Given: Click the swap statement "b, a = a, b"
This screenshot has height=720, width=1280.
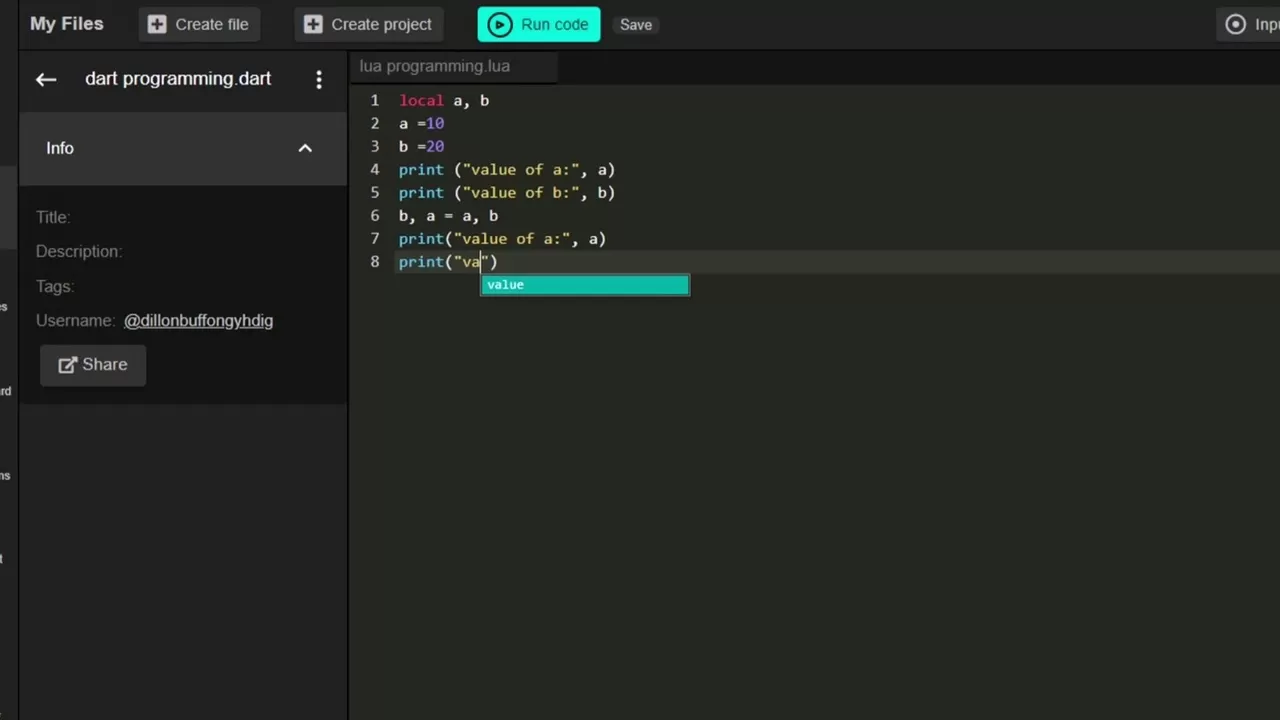Looking at the screenshot, I should click(x=448, y=216).
